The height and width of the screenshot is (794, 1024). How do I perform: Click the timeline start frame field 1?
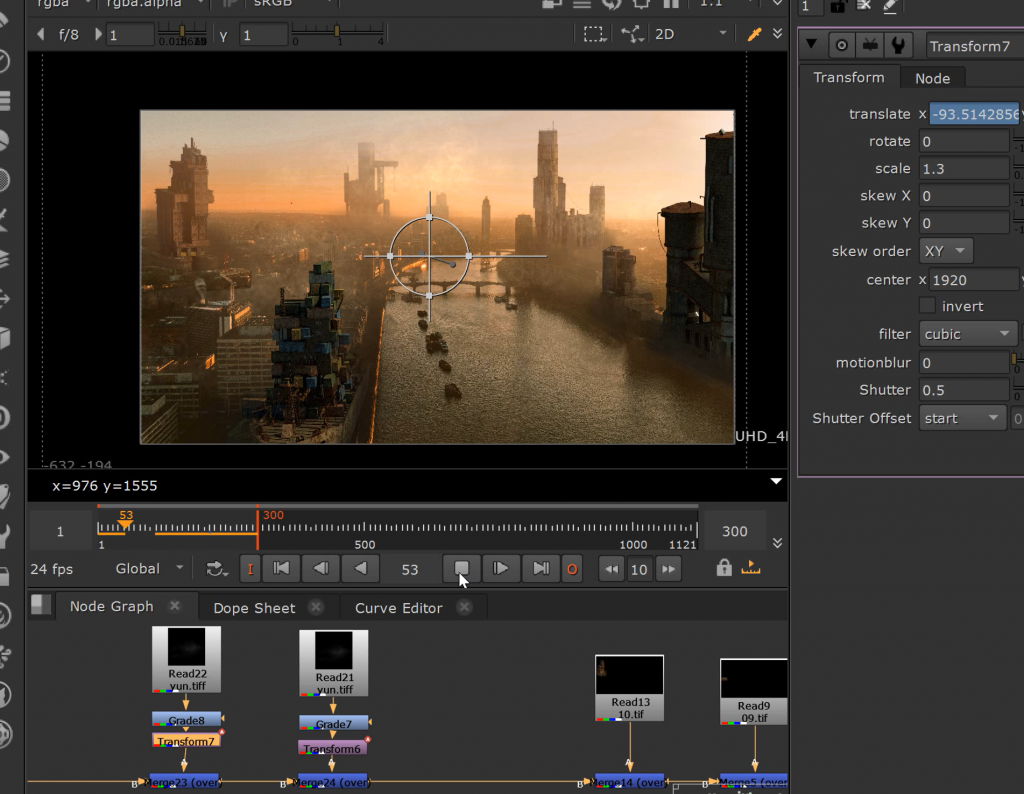tap(60, 532)
